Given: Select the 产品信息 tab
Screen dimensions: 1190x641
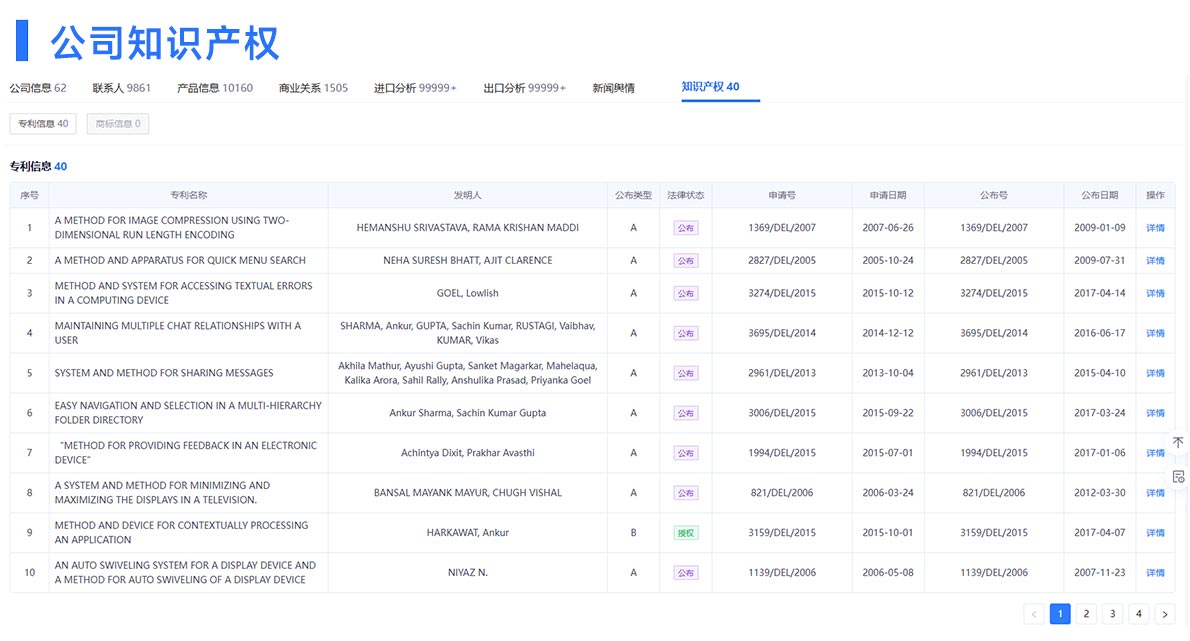Looking at the screenshot, I should click(214, 88).
